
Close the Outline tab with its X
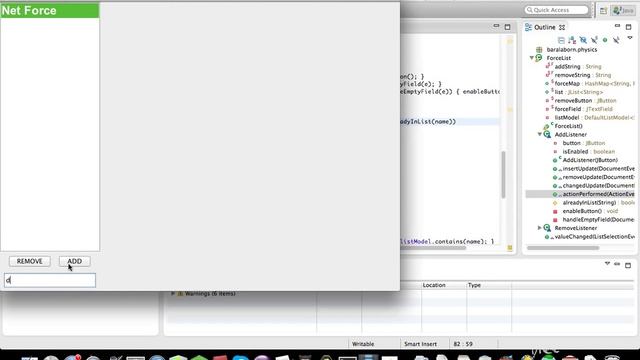(562, 27)
